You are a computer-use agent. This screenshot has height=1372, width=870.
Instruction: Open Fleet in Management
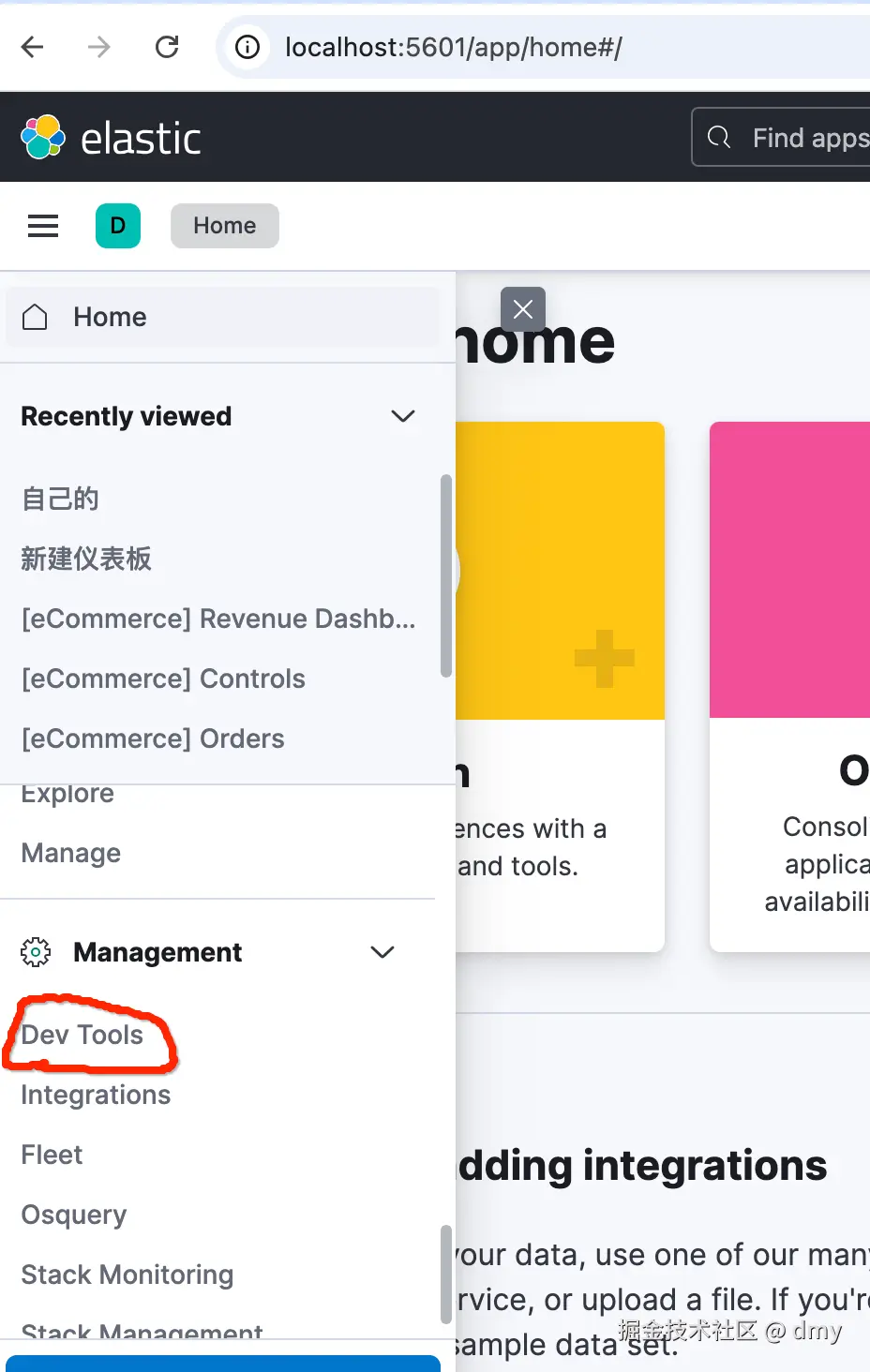tap(52, 1155)
